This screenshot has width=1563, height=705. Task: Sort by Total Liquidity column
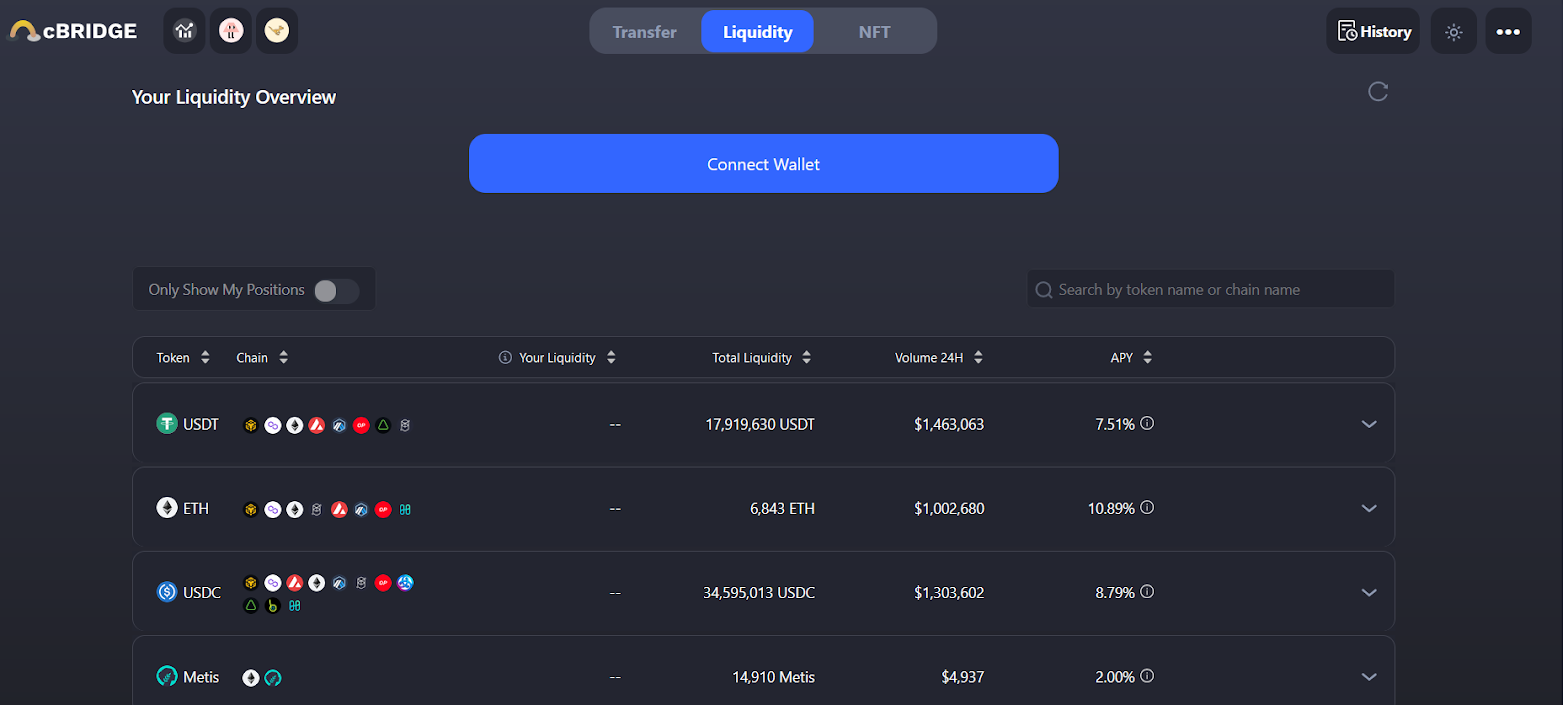(x=761, y=358)
